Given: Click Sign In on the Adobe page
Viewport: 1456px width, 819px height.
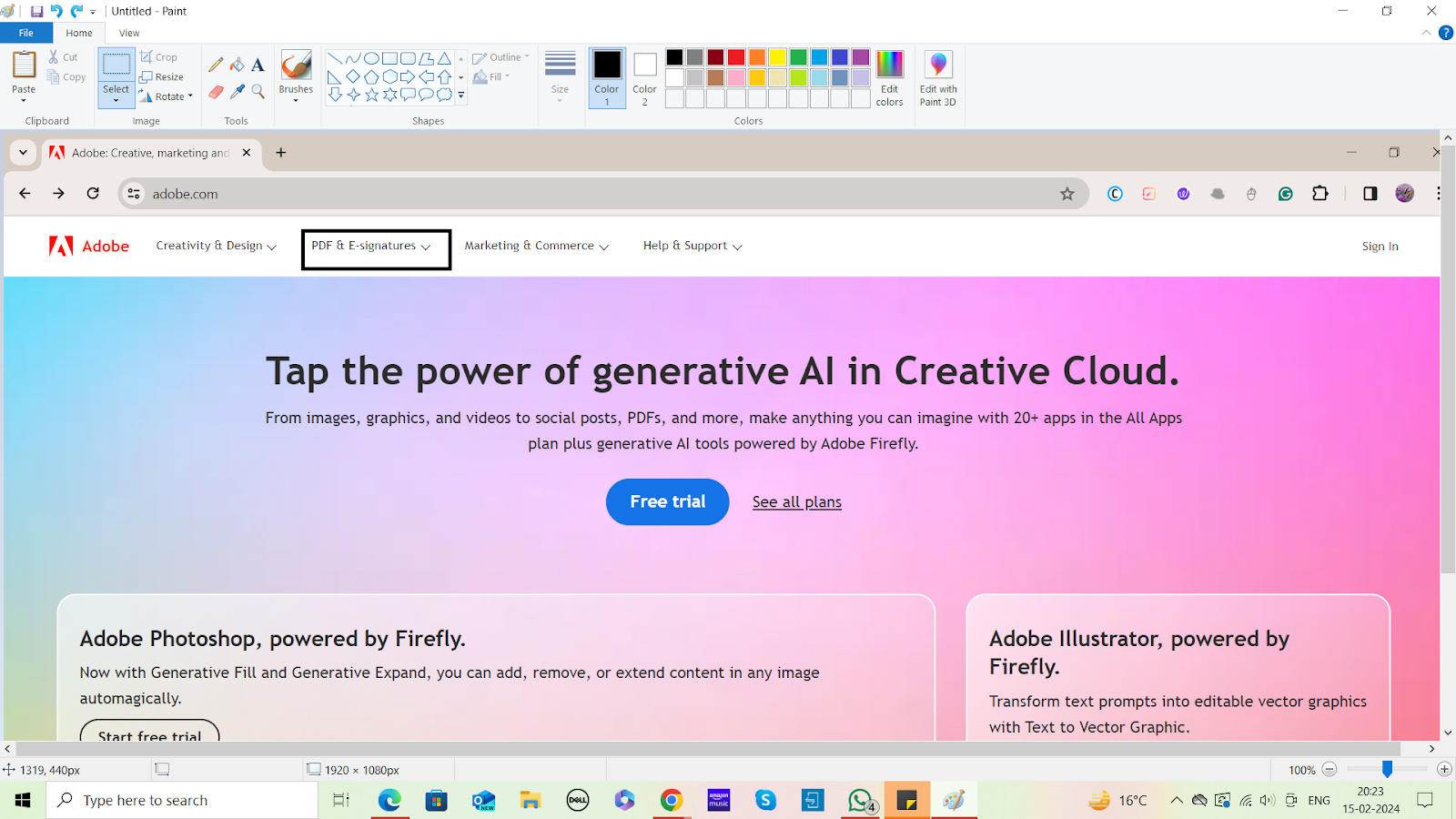Looking at the screenshot, I should tap(1380, 246).
